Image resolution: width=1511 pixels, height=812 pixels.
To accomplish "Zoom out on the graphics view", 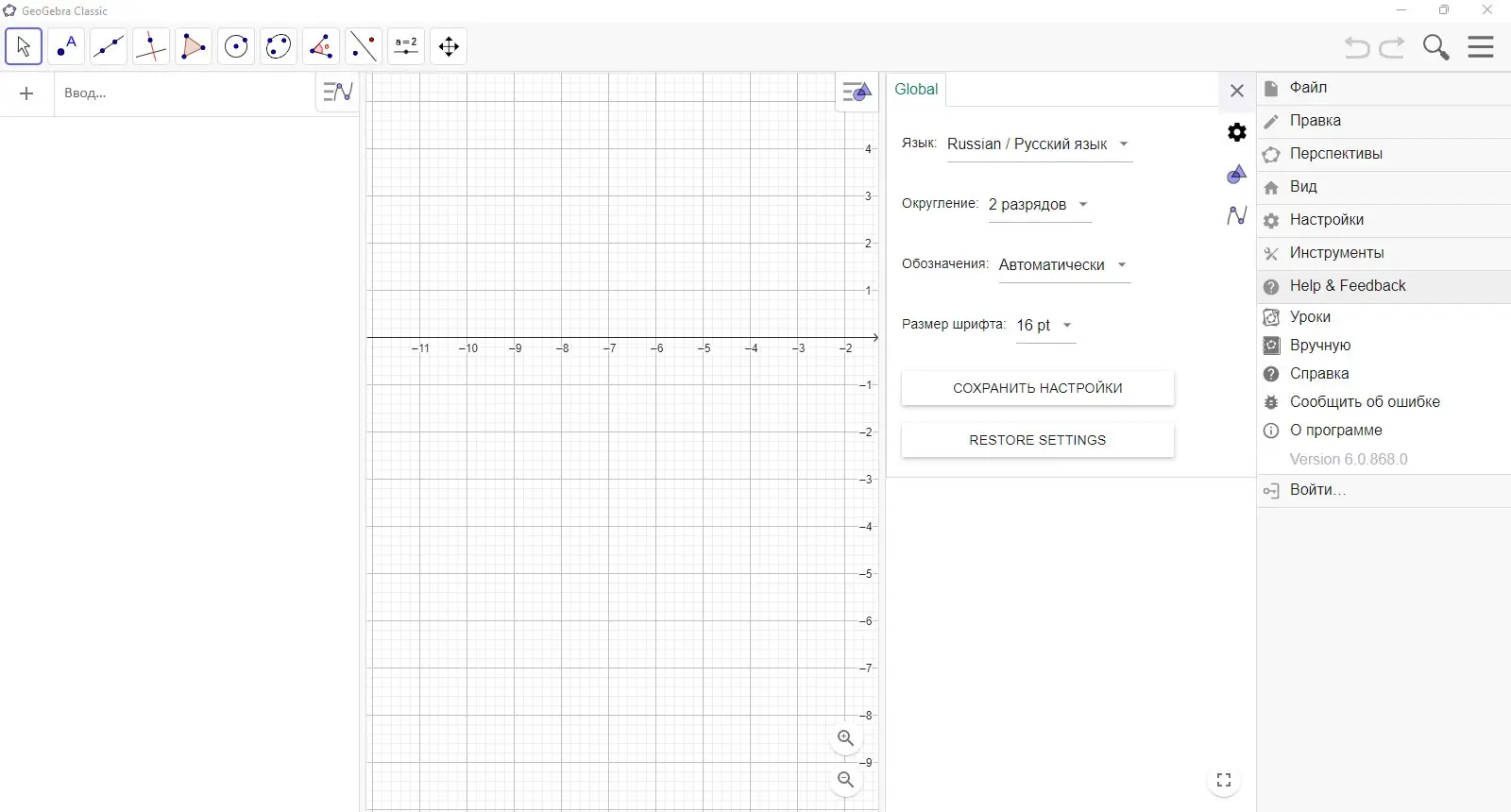I will click(846, 780).
